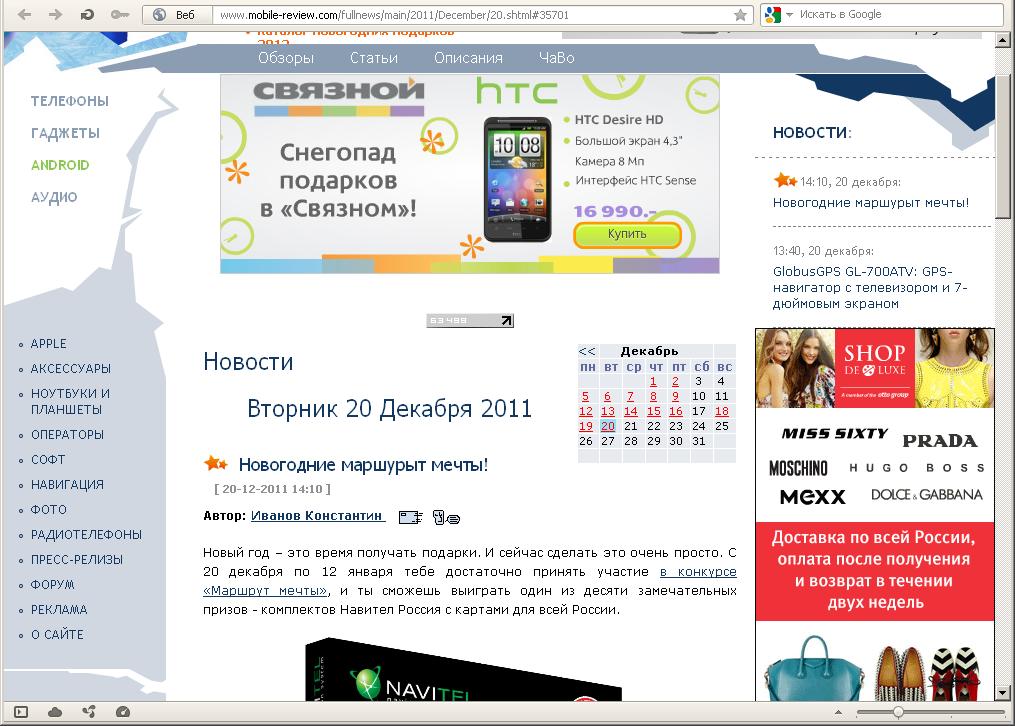Open the Opera Unite share icon
Viewport: 1015px width, 726px height.
(x=89, y=712)
